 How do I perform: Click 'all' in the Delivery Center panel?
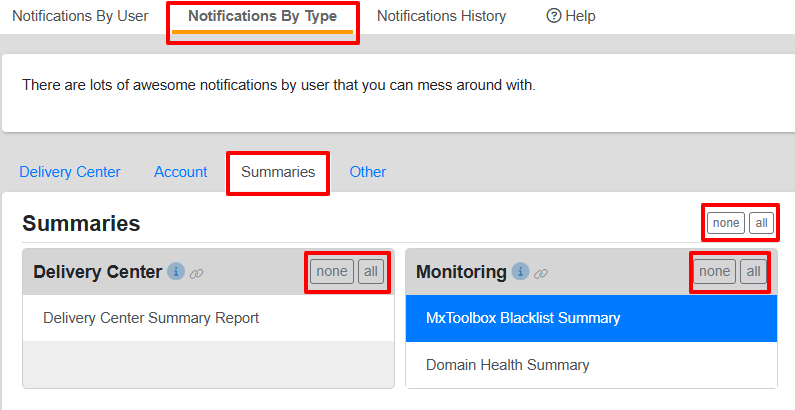click(371, 272)
